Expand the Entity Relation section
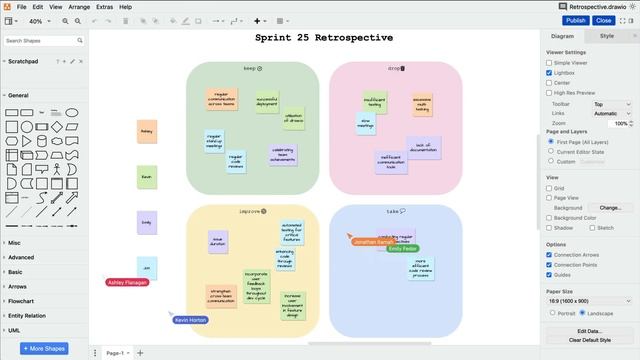This screenshot has height=360, width=640. point(27,316)
